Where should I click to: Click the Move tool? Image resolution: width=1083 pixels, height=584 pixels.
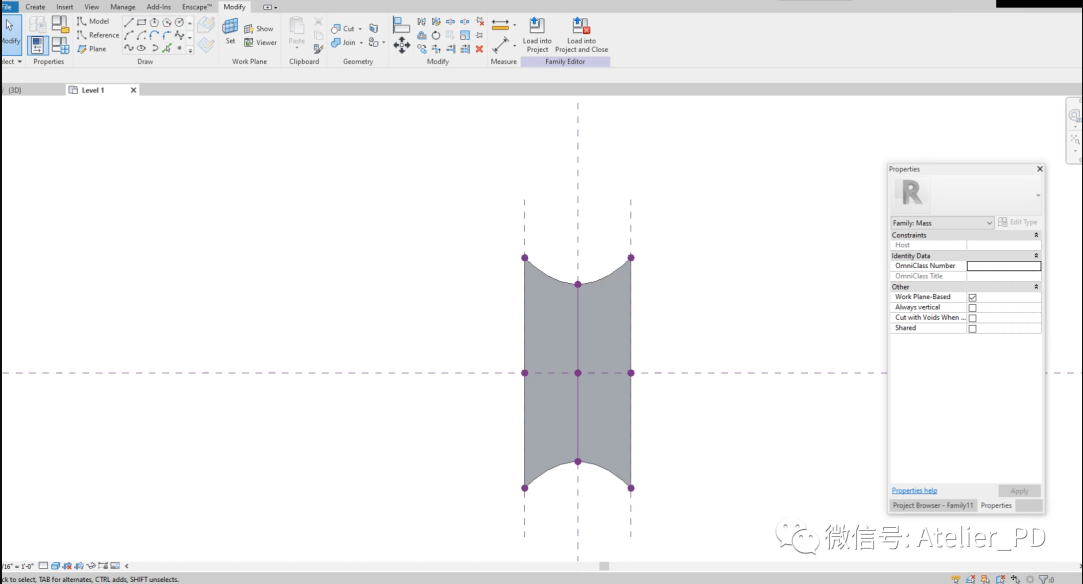[x=401, y=46]
